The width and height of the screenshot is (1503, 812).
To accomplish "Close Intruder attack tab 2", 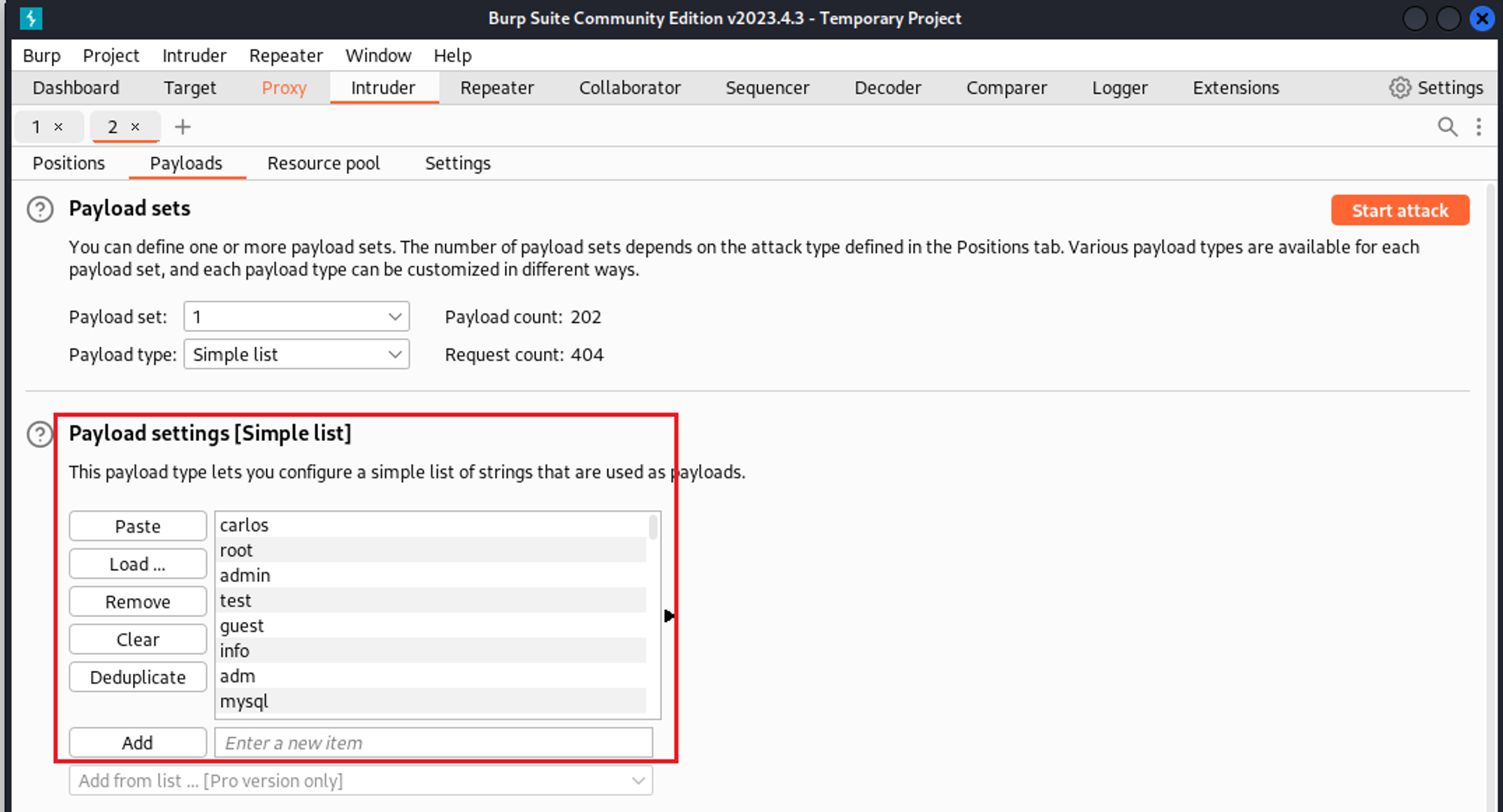I will (x=135, y=127).
